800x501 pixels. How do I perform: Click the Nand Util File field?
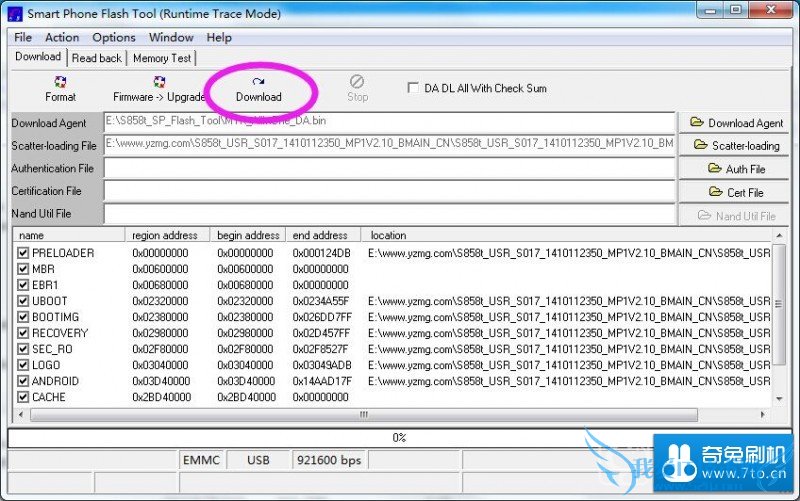(x=389, y=214)
